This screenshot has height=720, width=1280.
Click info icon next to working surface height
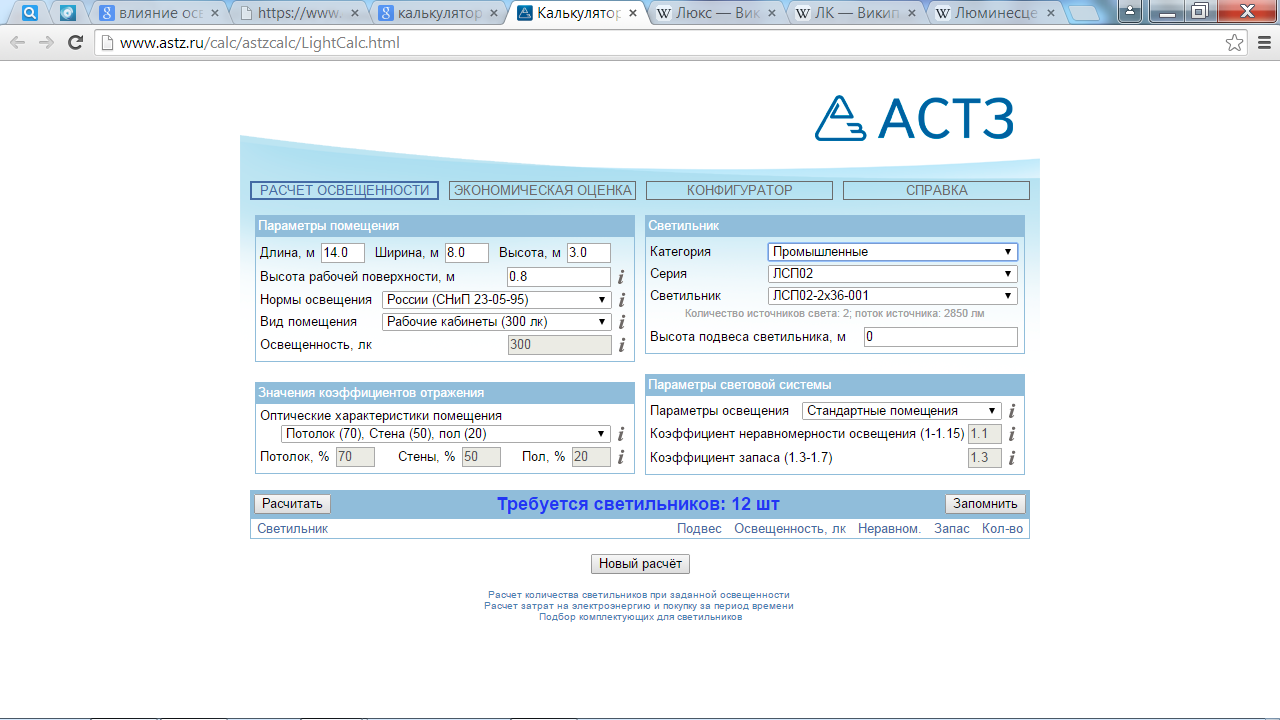coord(621,277)
